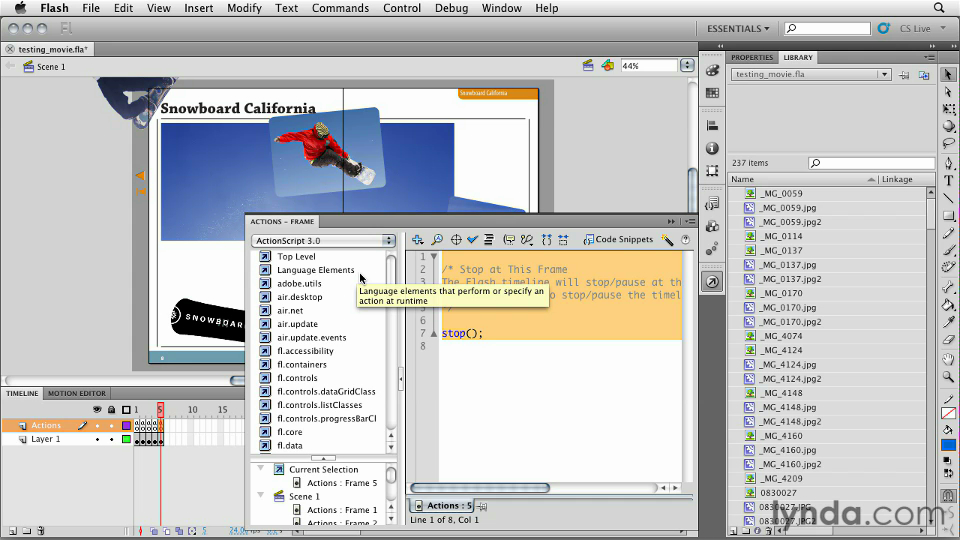
Task: Select fl.controls in actions toolbox
Action: coord(297,378)
